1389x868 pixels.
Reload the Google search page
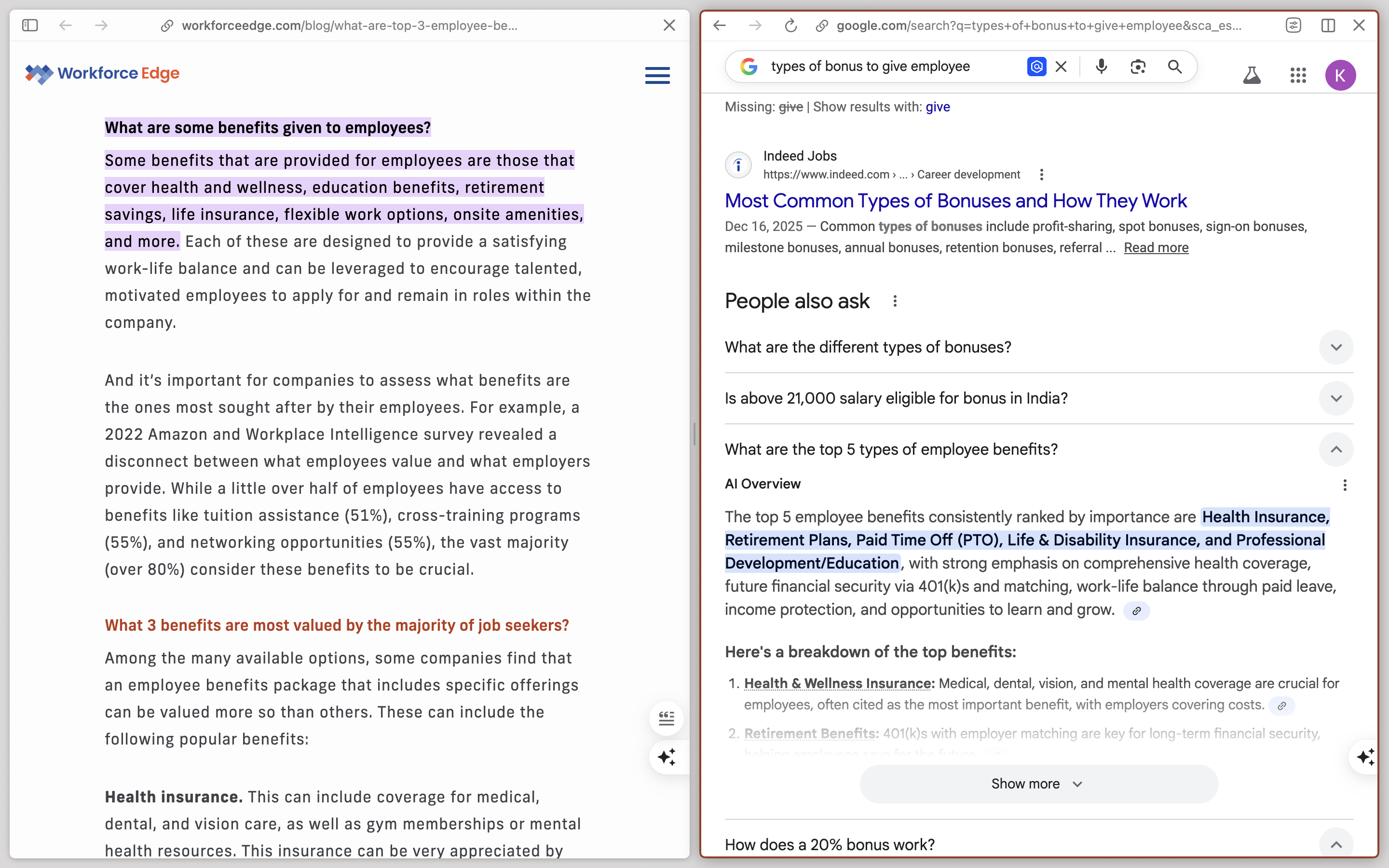(790, 25)
